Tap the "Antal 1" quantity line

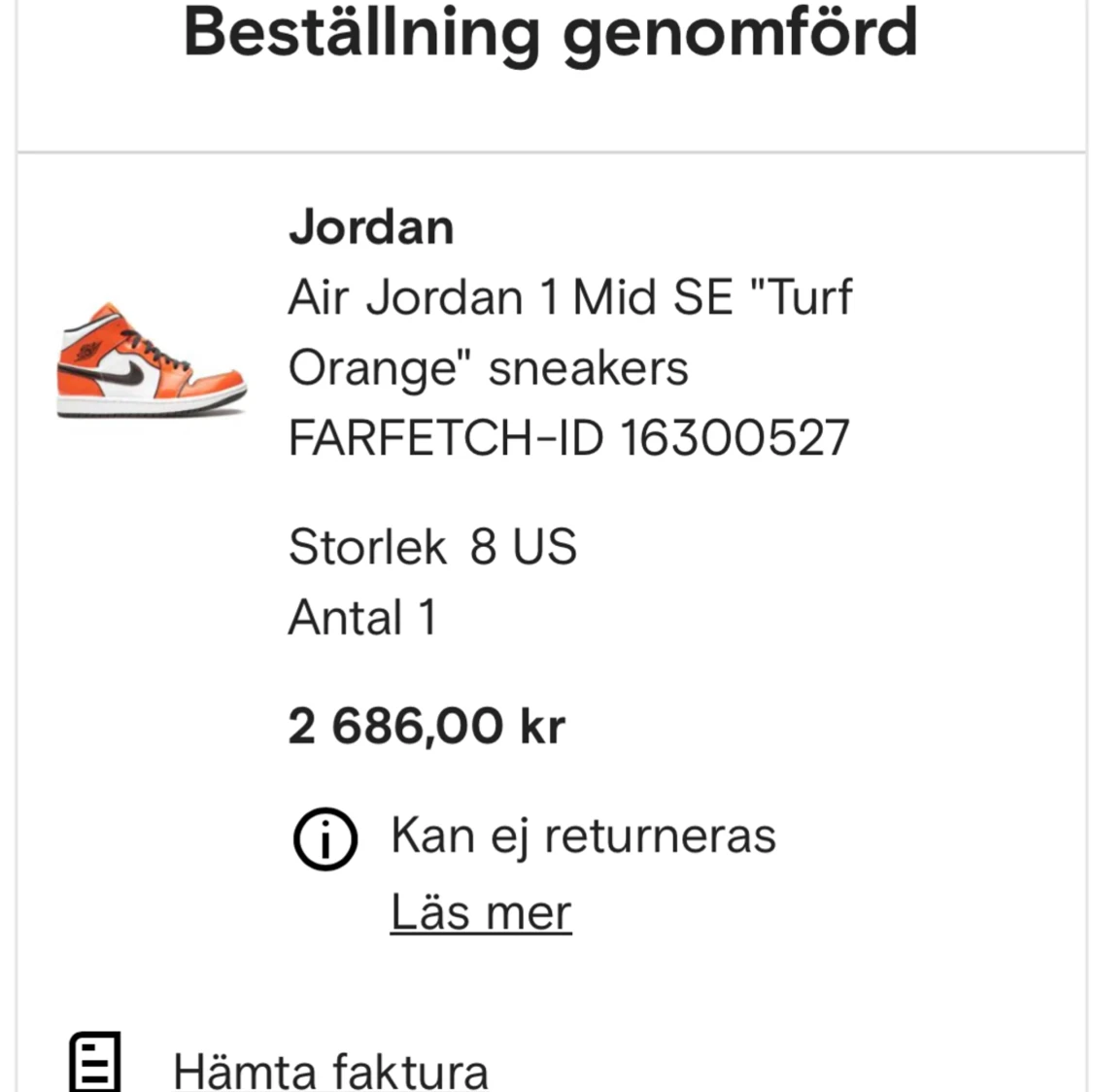[x=361, y=617]
